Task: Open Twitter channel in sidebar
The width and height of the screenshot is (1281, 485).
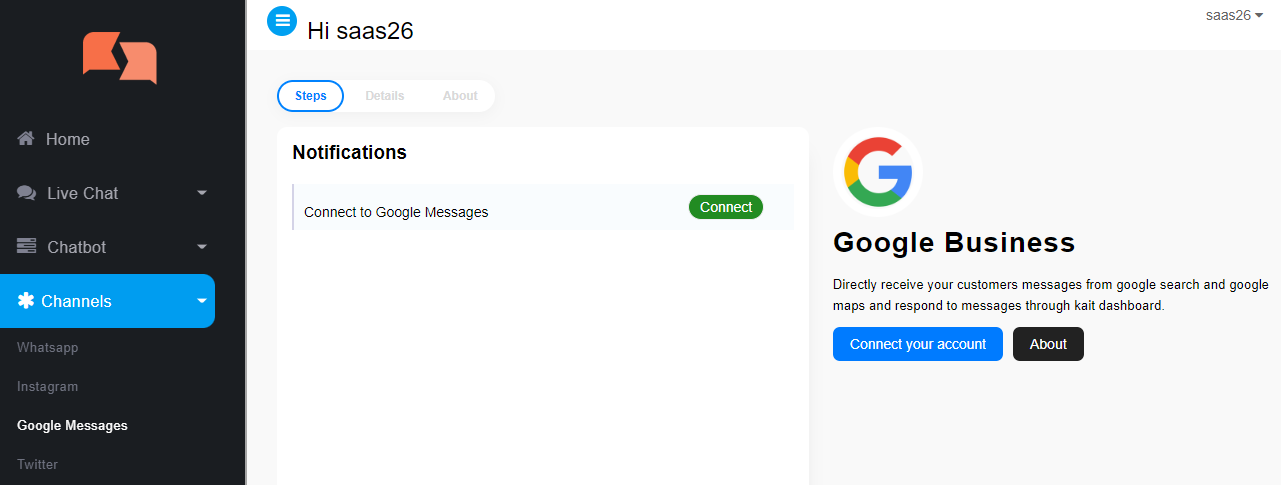Action: pos(38,464)
